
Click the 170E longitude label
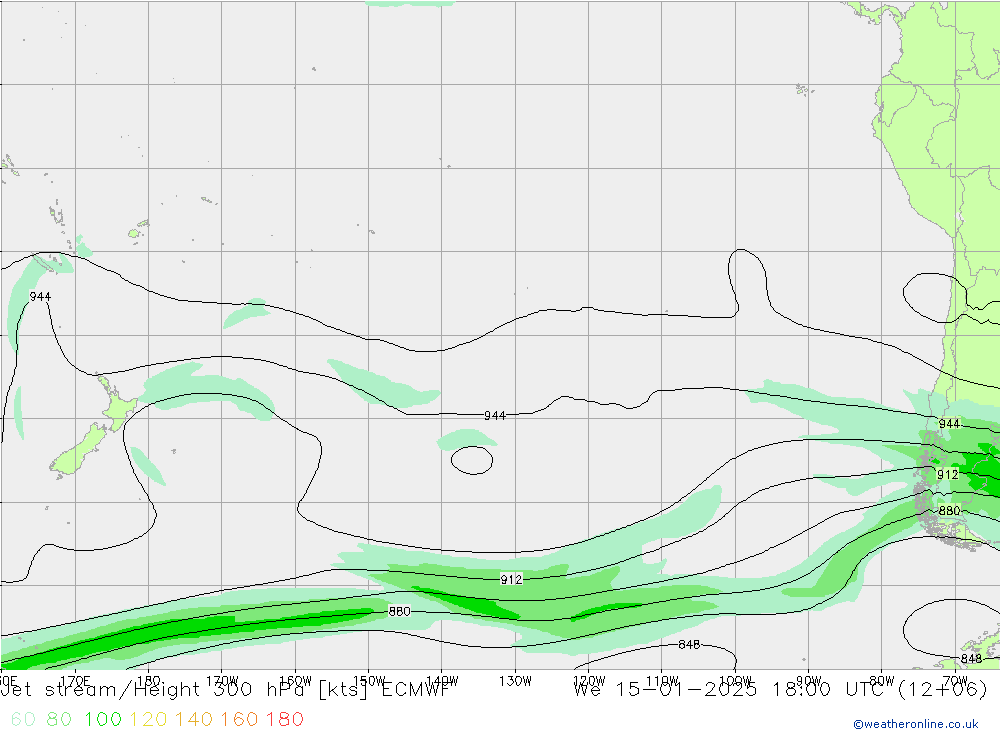75,681
